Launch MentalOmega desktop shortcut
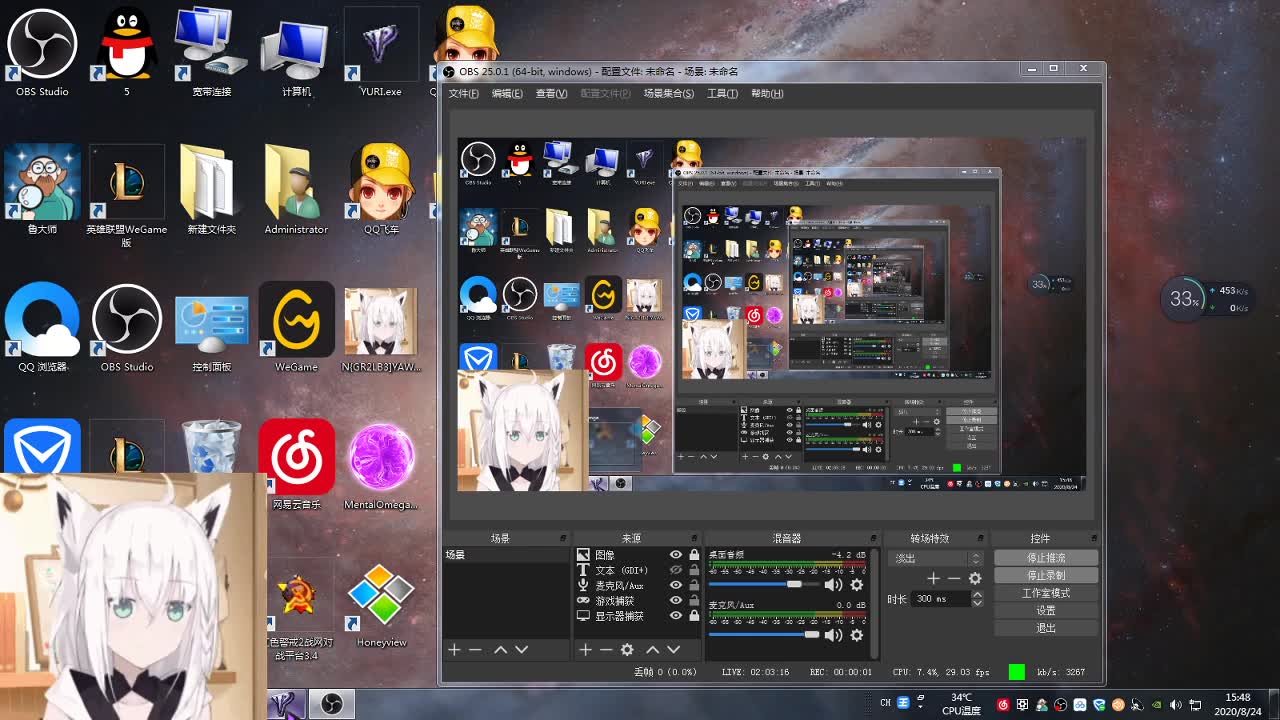 381,465
